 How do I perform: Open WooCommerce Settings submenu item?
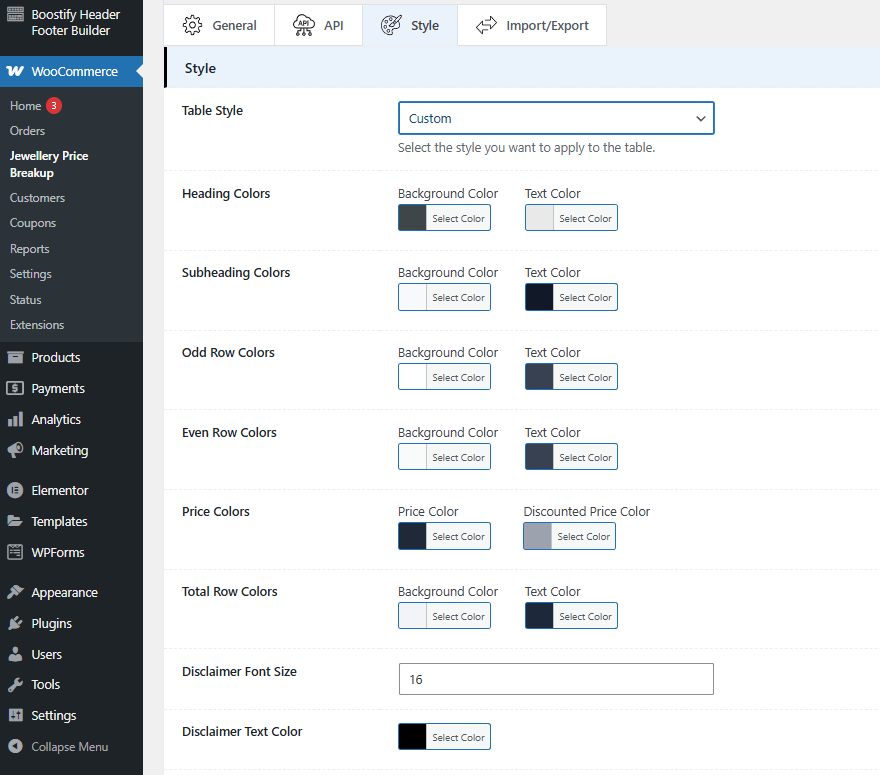click(x=30, y=274)
